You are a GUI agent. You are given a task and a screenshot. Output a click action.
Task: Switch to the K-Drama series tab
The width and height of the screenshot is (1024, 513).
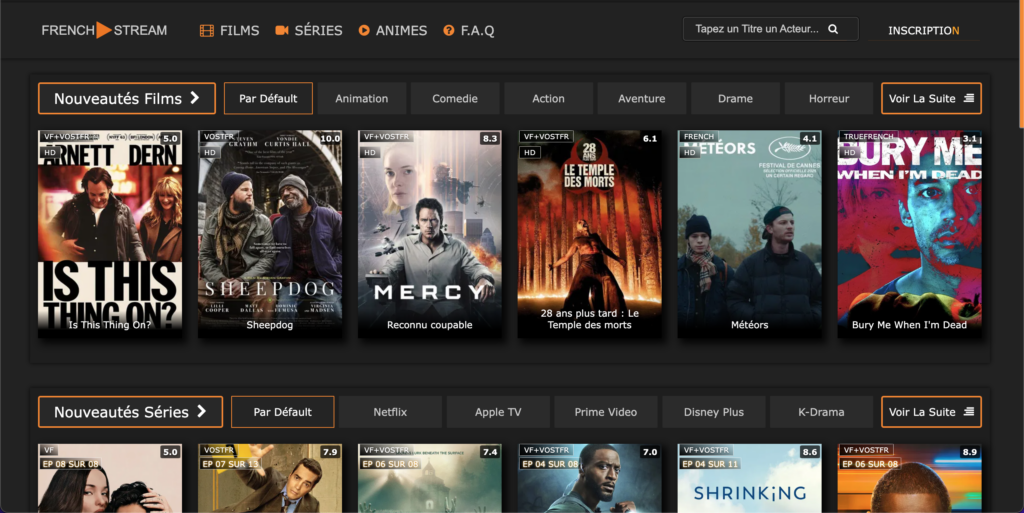(x=821, y=412)
